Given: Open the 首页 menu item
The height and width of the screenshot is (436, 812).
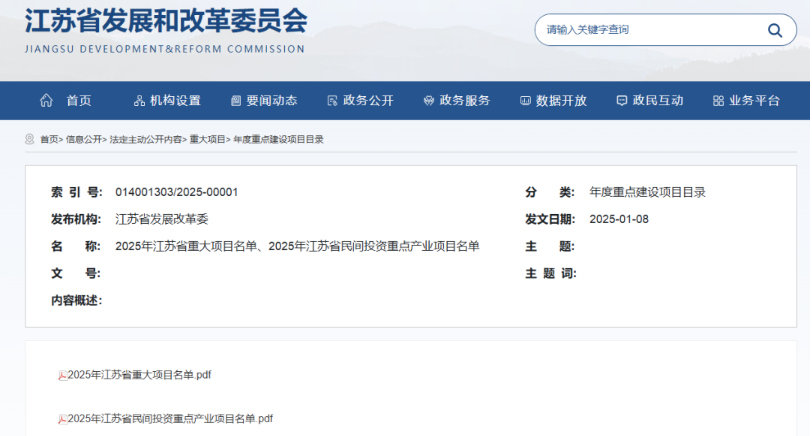Looking at the screenshot, I should click(x=78, y=100).
